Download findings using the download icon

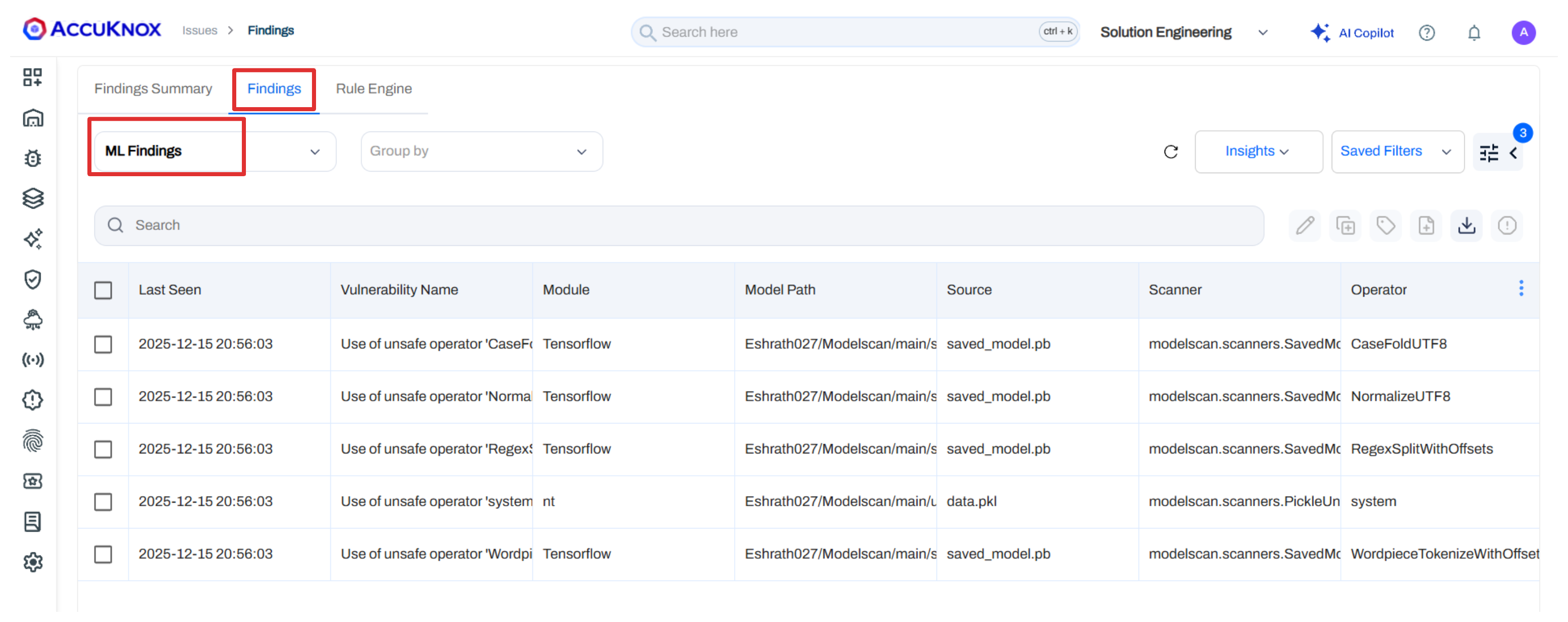[1467, 225]
